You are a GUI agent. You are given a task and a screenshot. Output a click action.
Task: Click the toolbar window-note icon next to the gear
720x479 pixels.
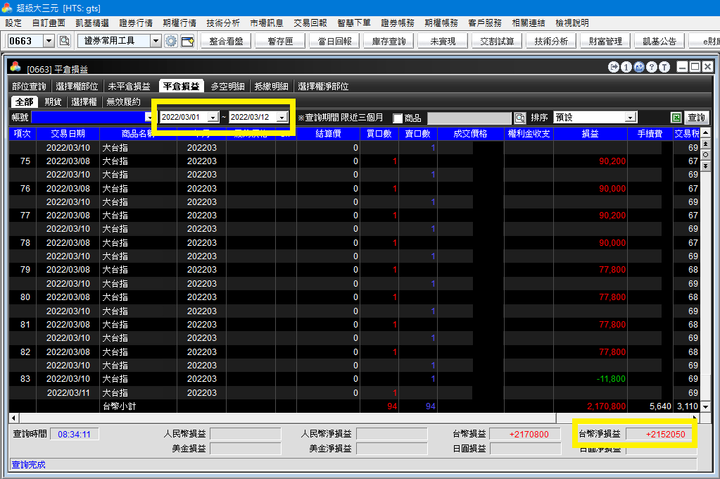187,41
